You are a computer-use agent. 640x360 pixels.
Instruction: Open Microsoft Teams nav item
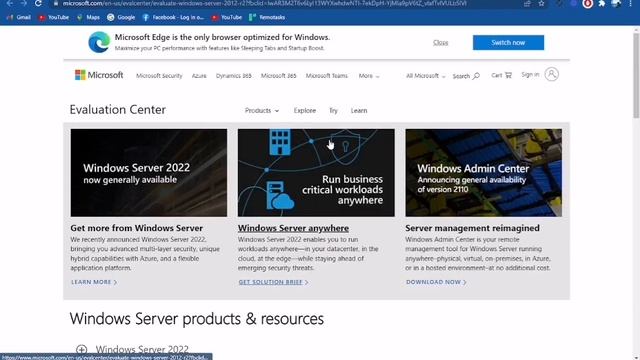click(x=327, y=76)
